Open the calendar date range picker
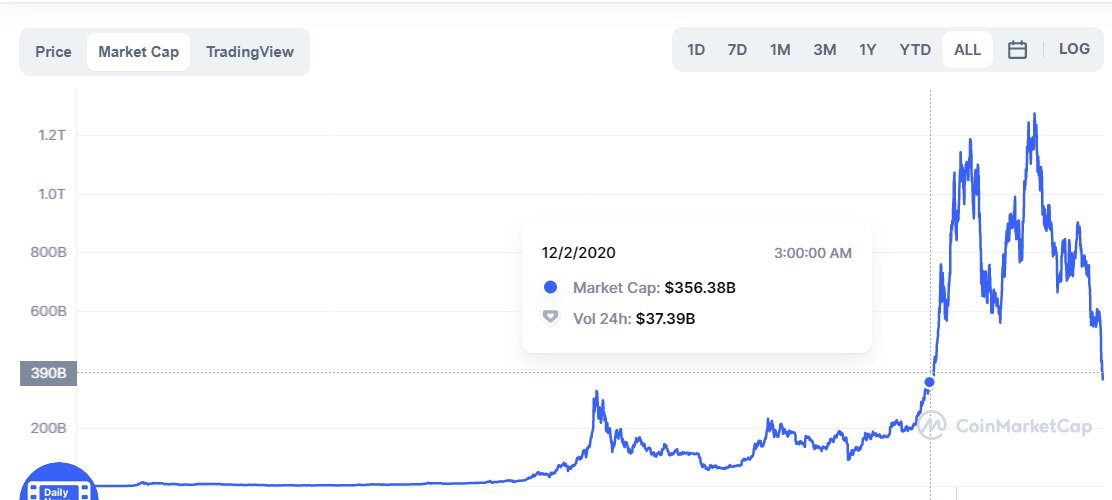 click(1017, 50)
